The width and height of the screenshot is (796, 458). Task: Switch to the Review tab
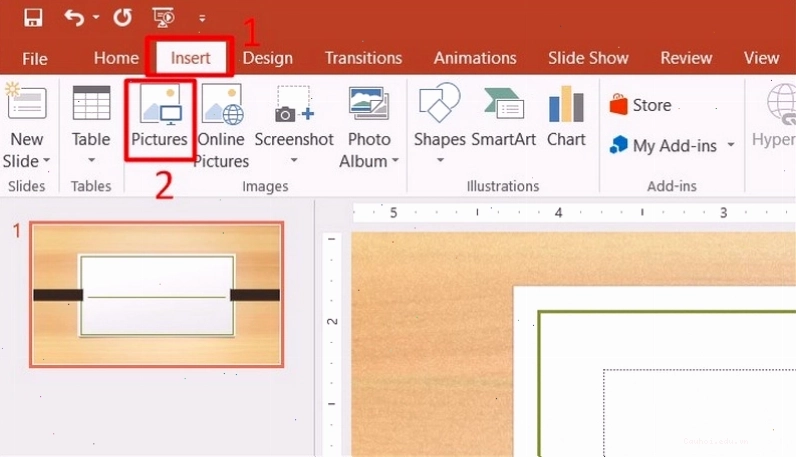tap(686, 58)
